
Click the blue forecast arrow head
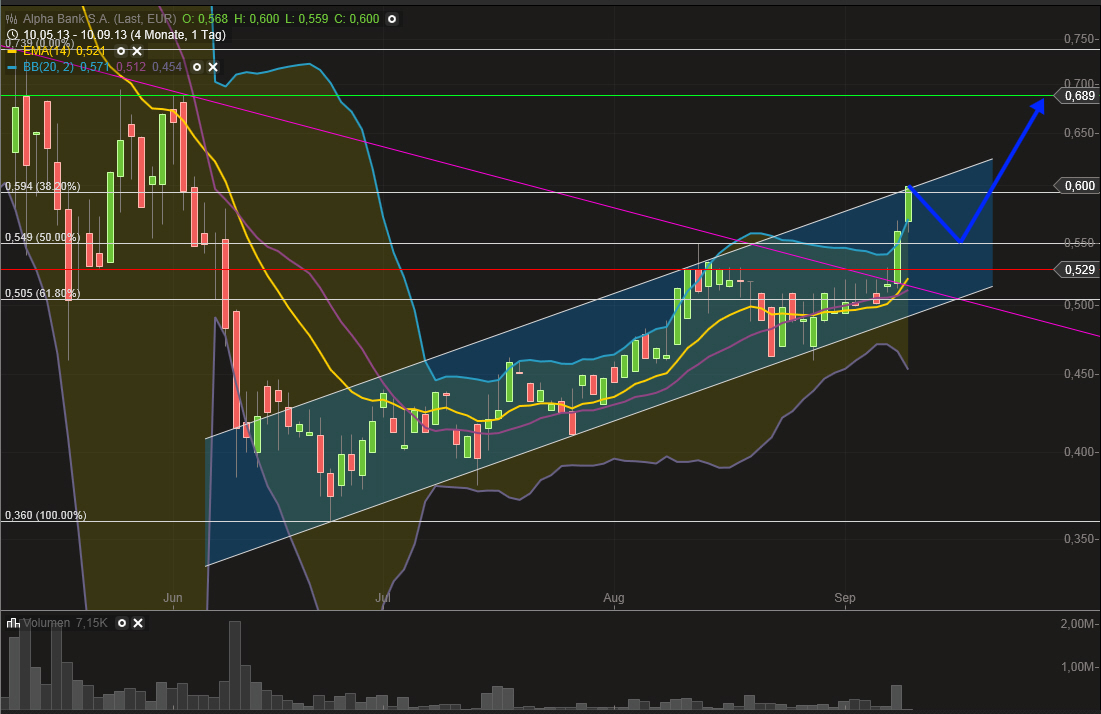coord(1037,106)
